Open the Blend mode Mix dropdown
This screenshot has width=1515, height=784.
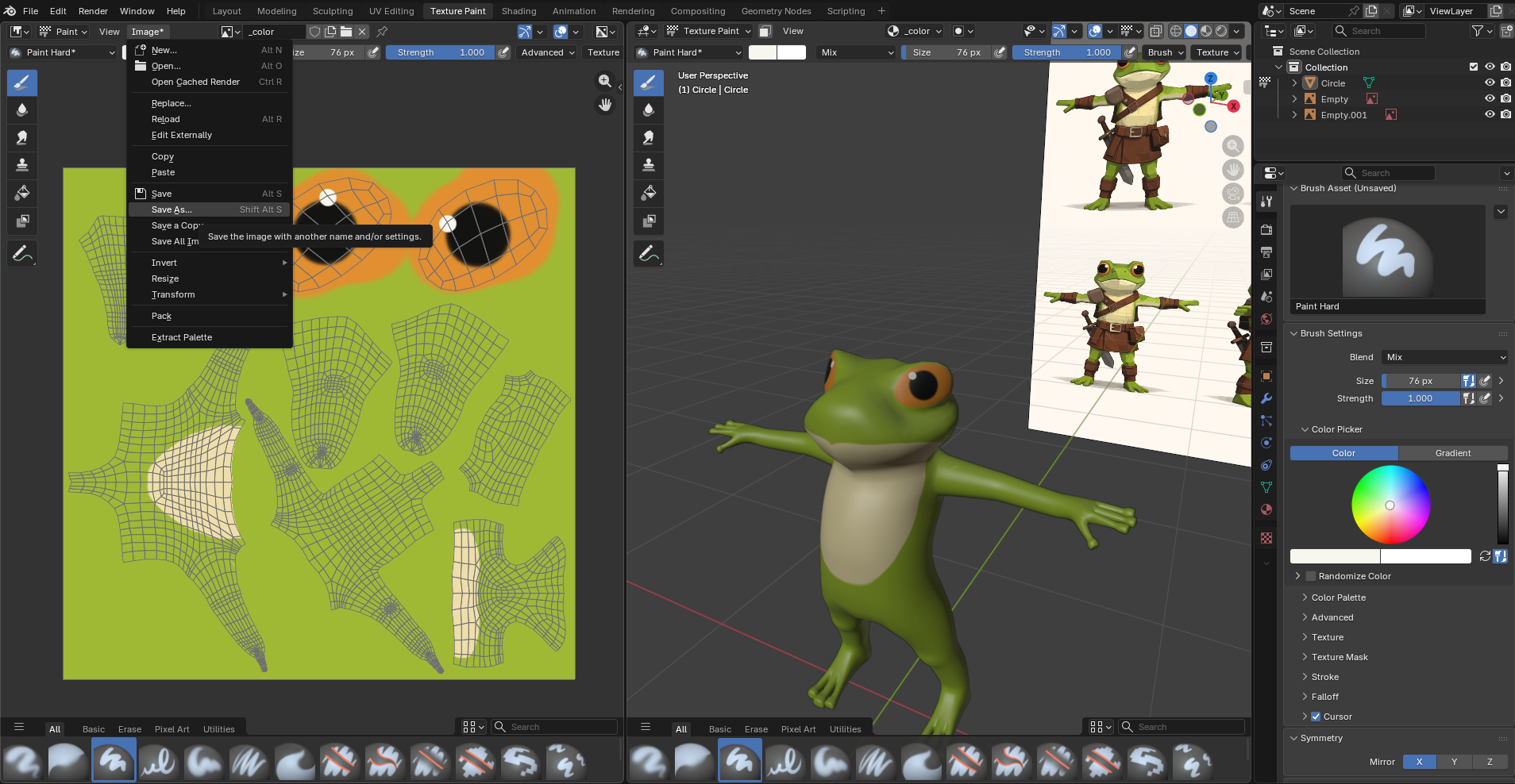(1444, 357)
